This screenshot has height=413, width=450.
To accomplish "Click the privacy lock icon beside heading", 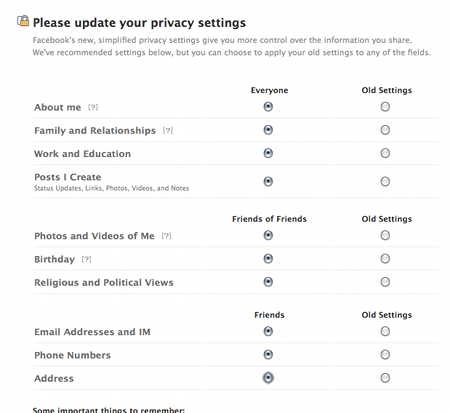I will [23, 21].
